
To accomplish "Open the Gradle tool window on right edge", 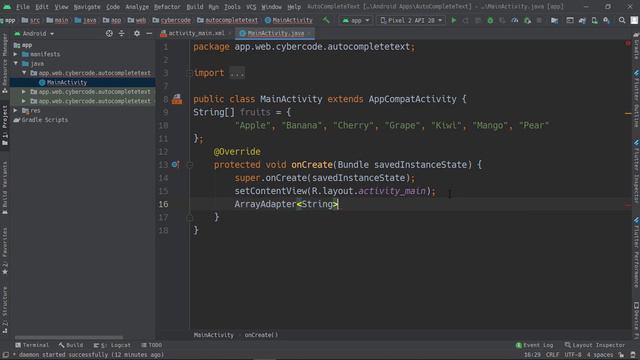I will (636, 47).
